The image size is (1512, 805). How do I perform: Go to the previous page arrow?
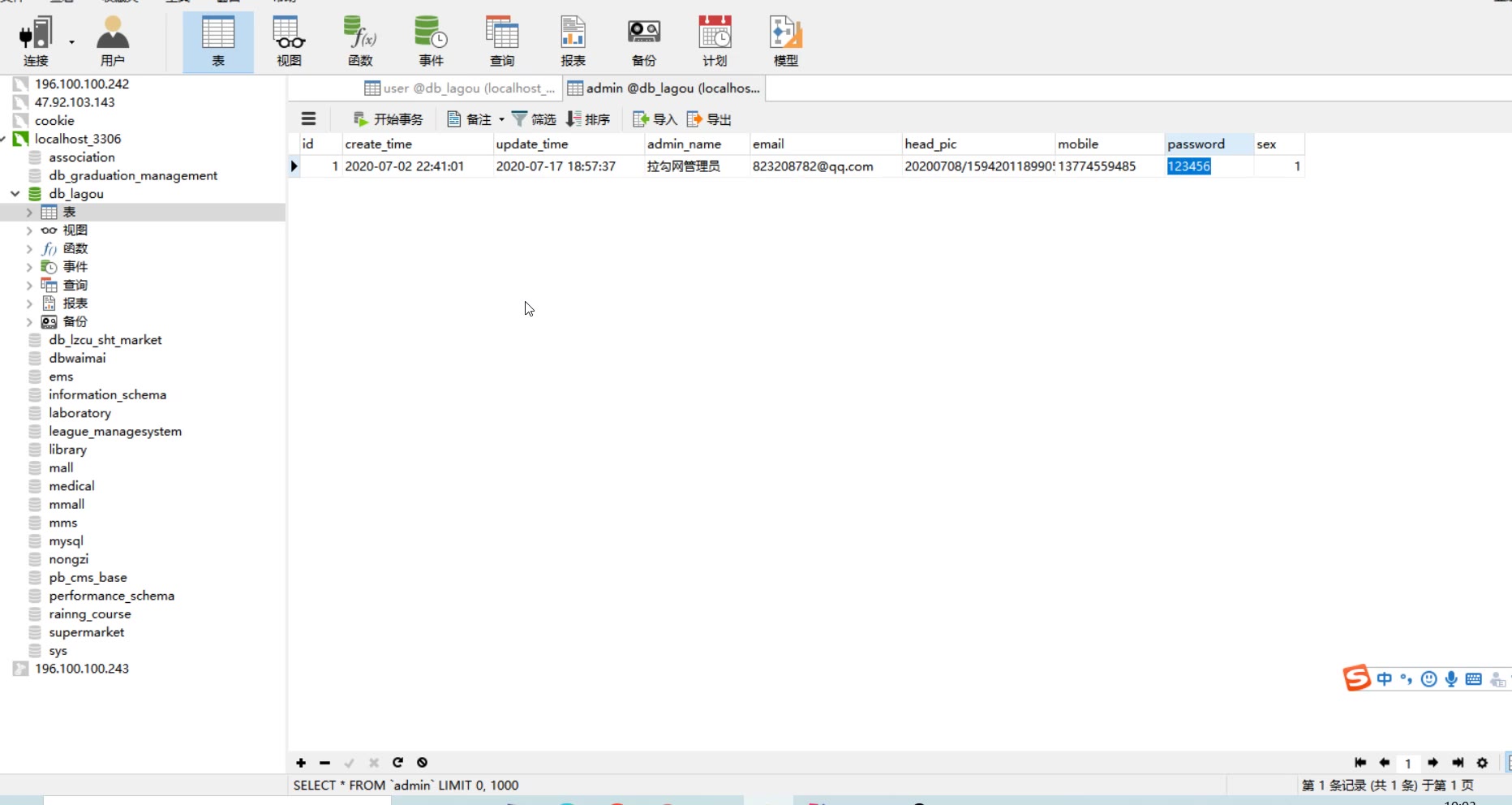(x=1385, y=763)
